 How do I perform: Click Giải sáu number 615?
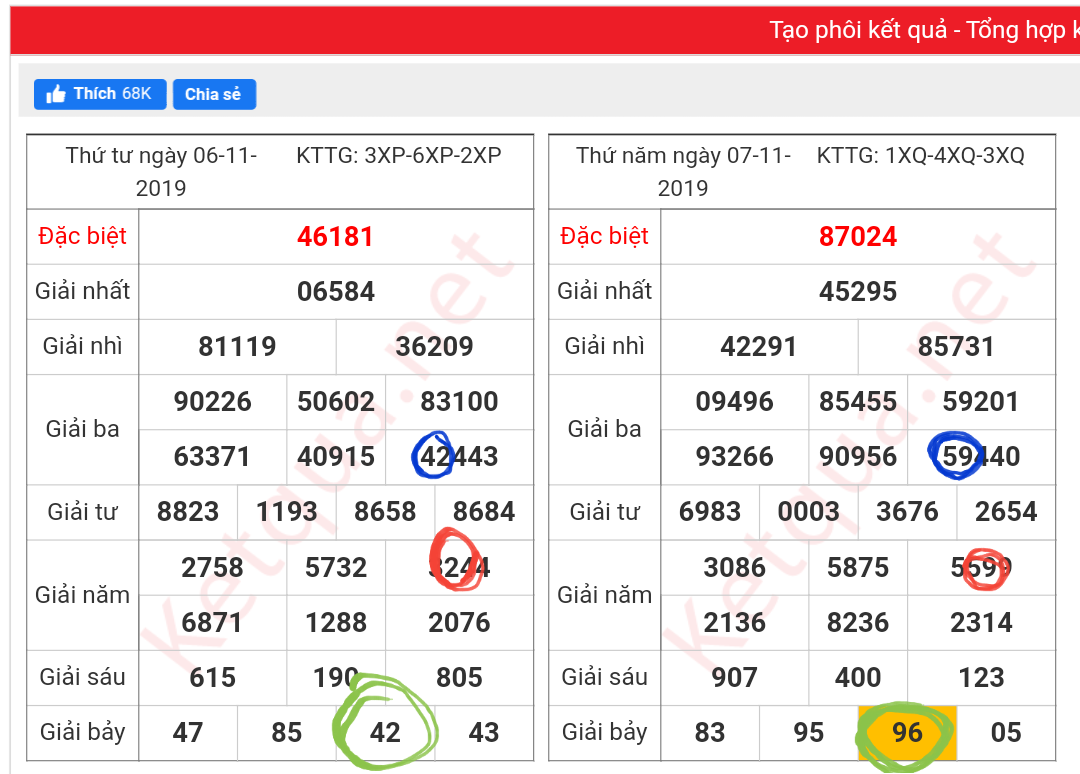click(212, 677)
